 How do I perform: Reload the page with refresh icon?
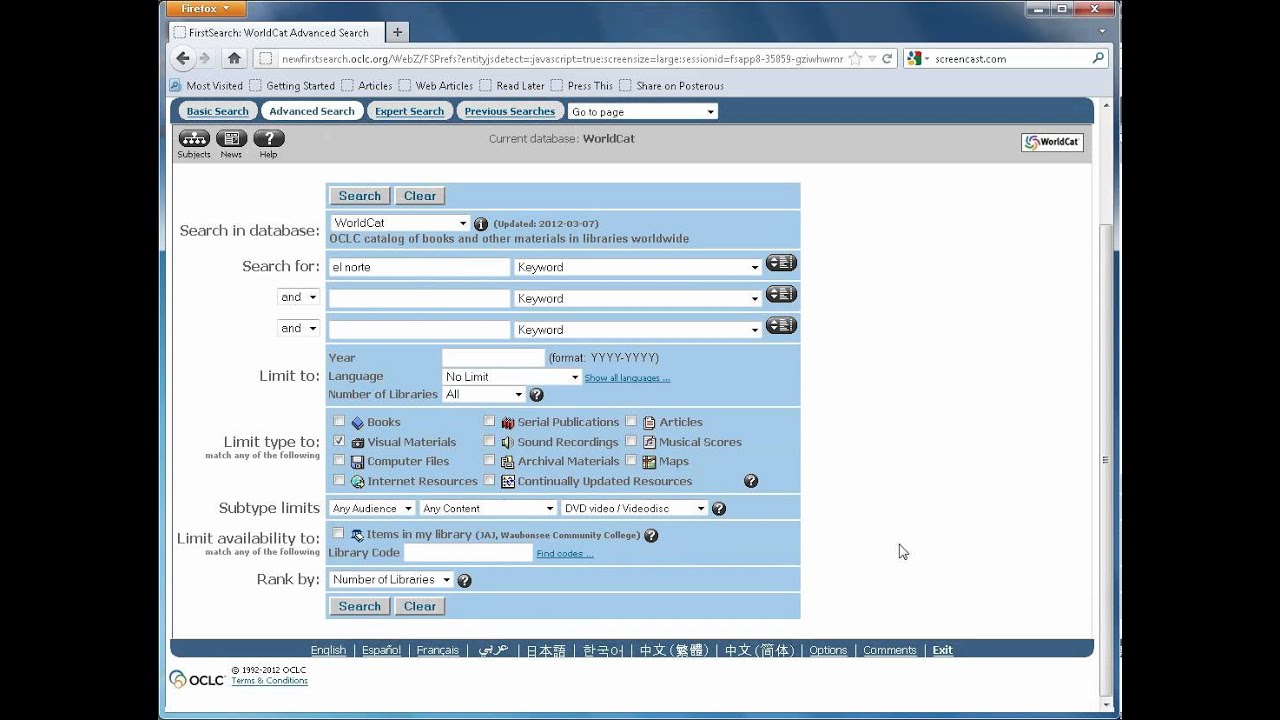tap(887, 58)
